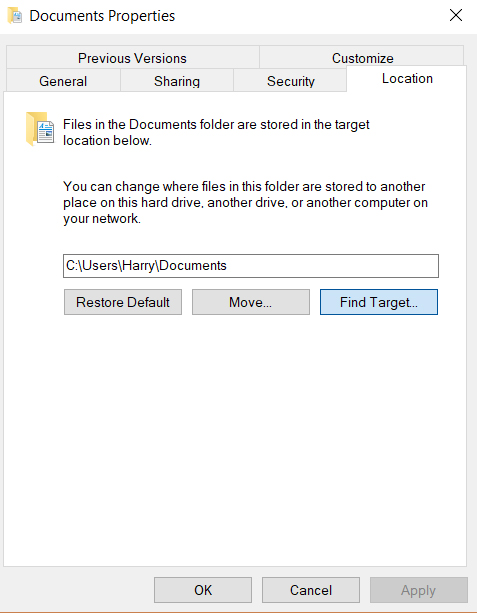This screenshot has height=613, width=477.
Task: Click the Documents Properties title bar text
Action: (x=102, y=16)
